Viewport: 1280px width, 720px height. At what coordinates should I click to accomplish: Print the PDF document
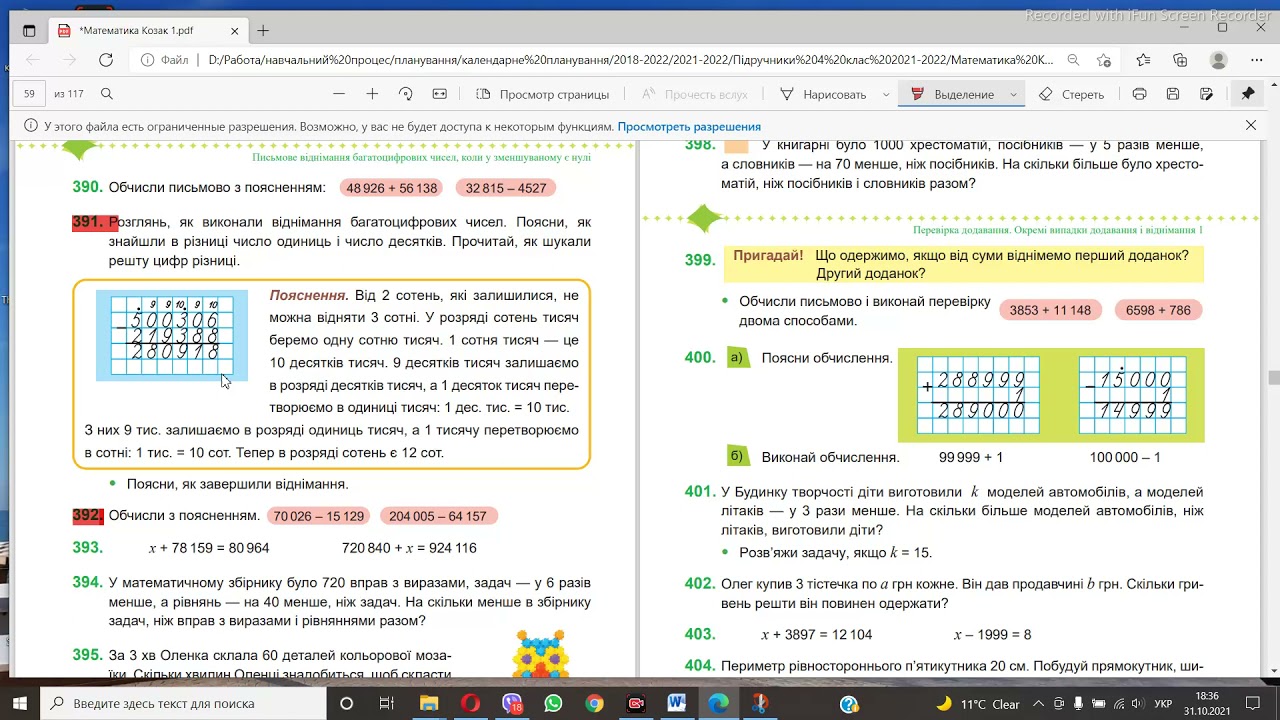tap(1139, 94)
